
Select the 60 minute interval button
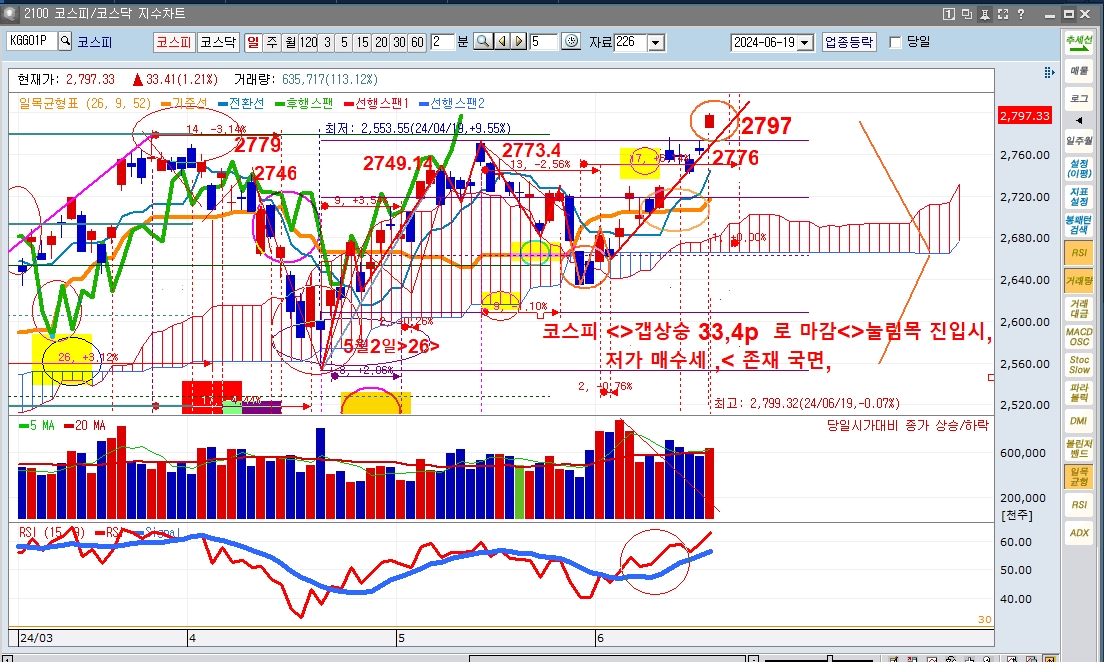coord(417,42)
